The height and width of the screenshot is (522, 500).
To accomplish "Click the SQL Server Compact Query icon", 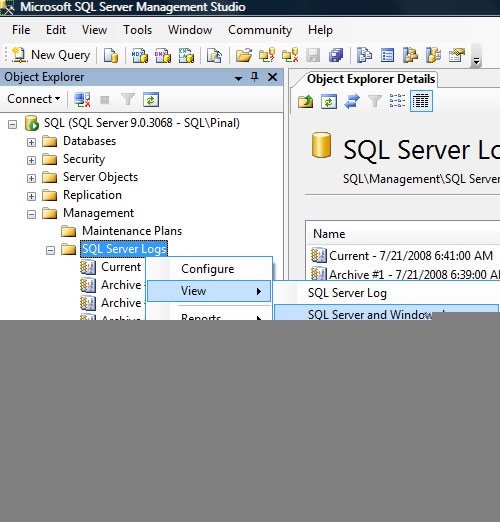I will point(214,55).
